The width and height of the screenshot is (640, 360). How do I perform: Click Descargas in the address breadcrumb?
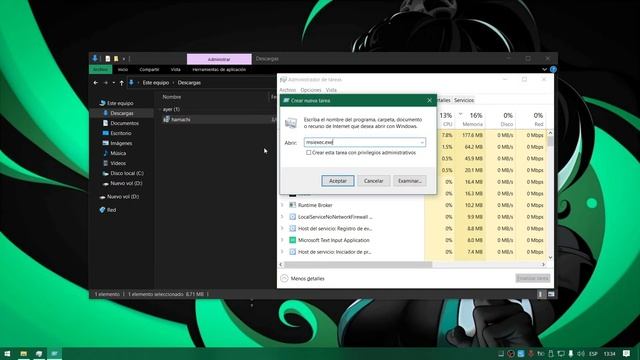pos(189,82)
